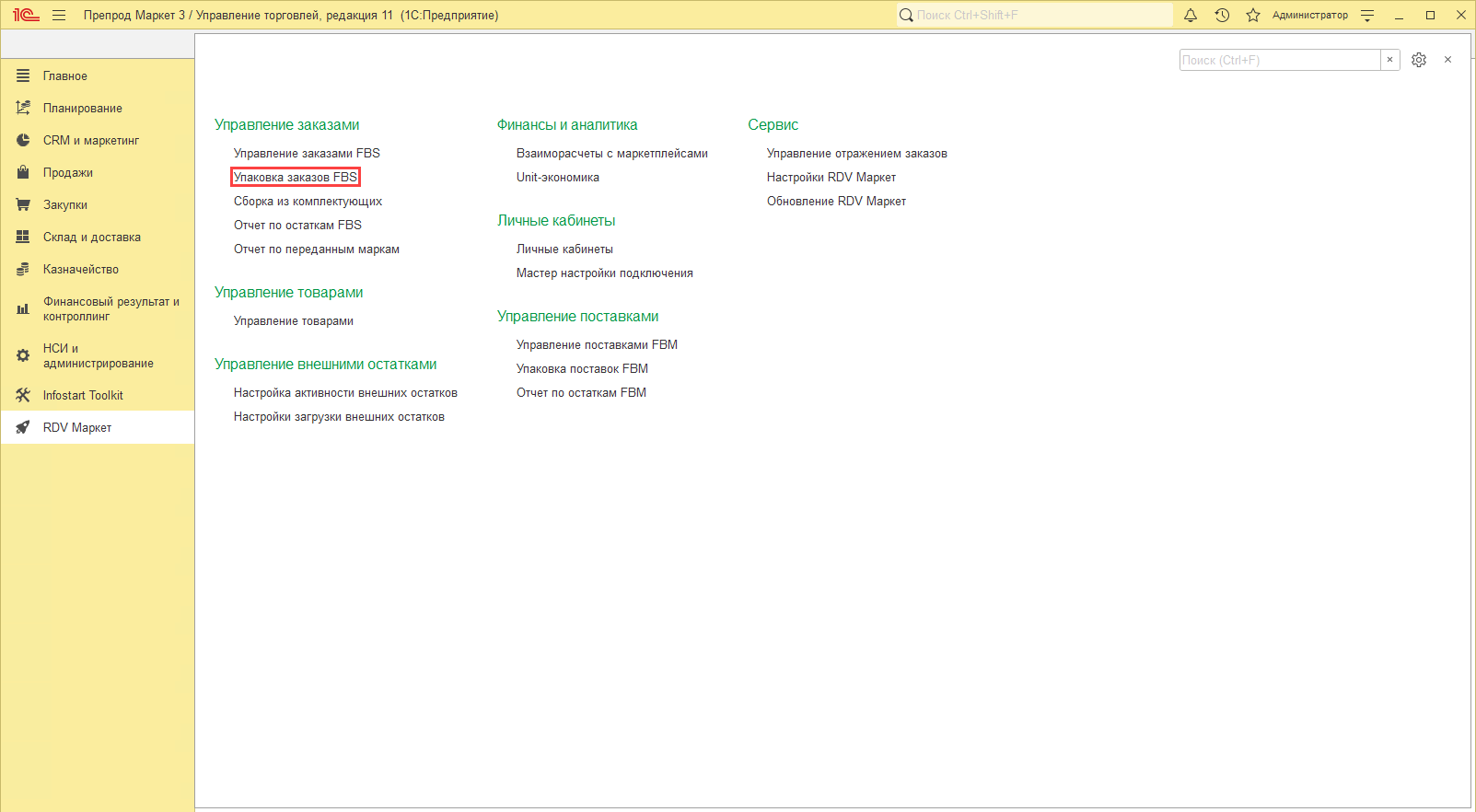The image size is (1476, 812).
Task: Open the Продажи section in sidebar
Action: 67,173
